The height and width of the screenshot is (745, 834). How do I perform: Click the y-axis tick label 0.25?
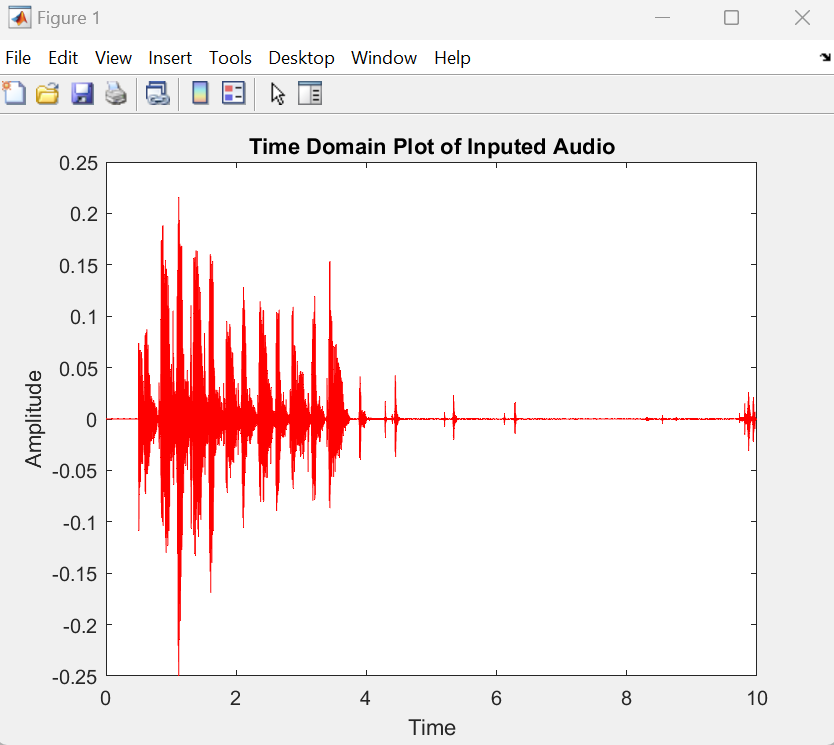coord(78,163)
